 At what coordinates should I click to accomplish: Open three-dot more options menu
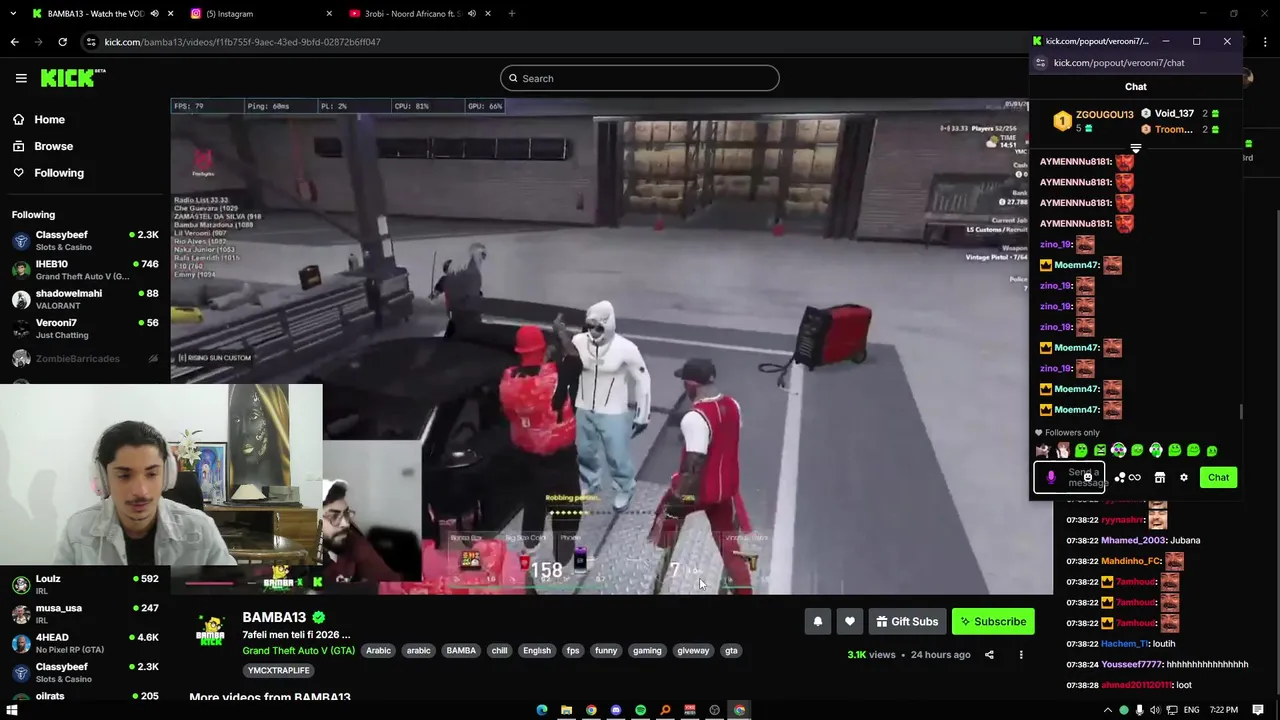[1021, 655]
